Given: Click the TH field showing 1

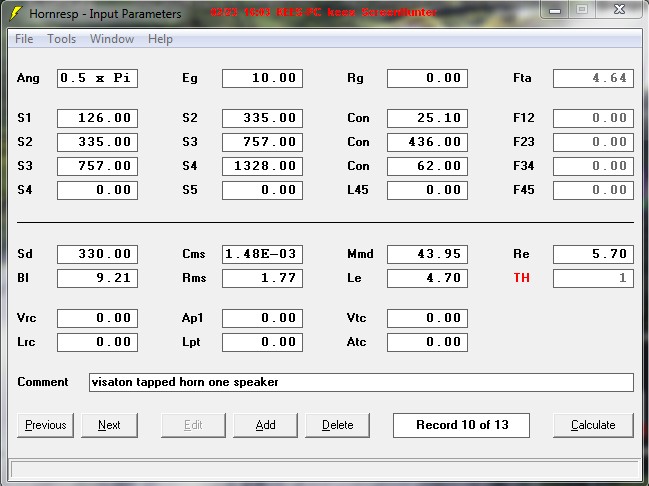Looking at the screenshot, I should tap(593, 278).
